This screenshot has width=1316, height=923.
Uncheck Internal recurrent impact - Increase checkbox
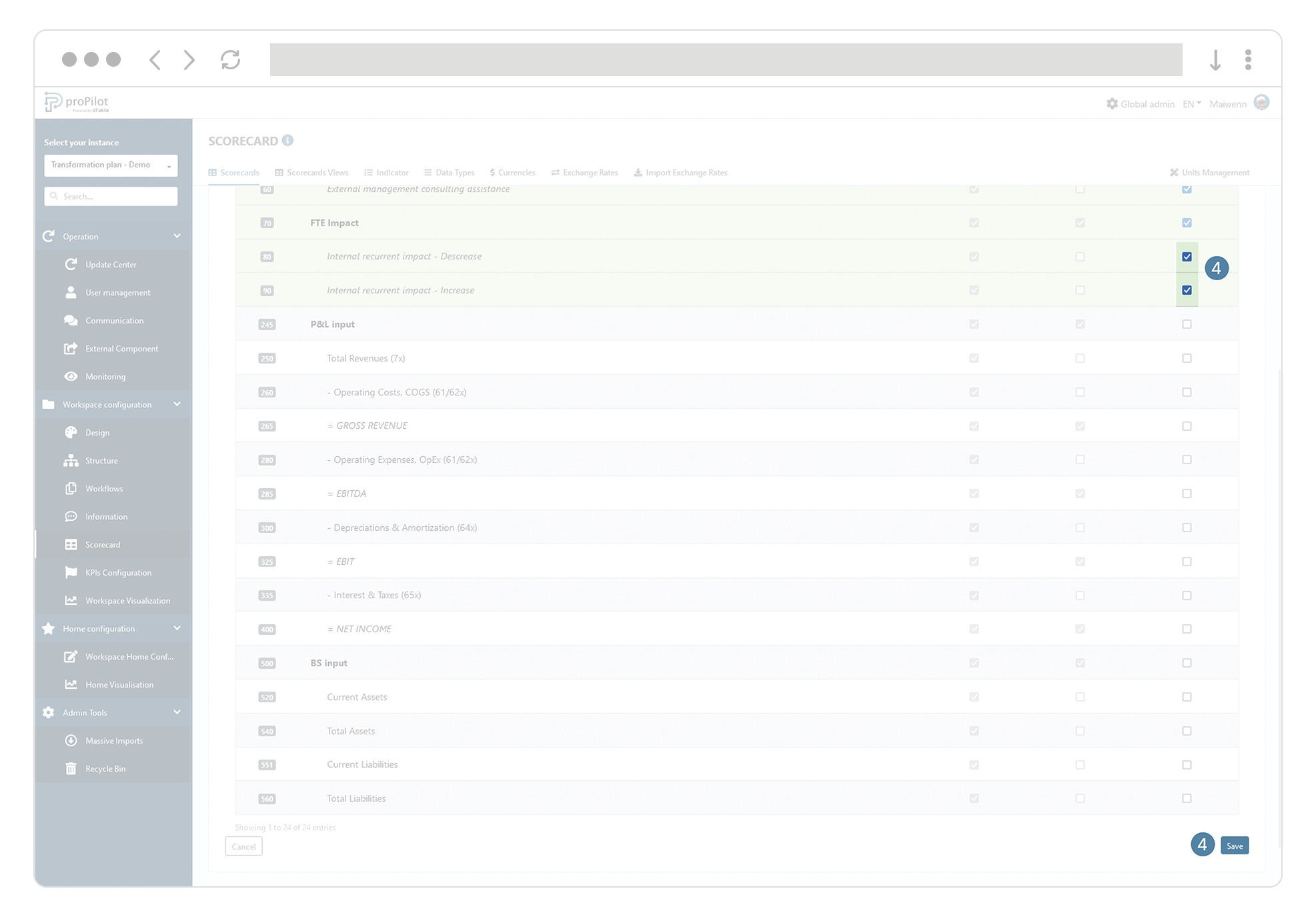(1187, 290)
